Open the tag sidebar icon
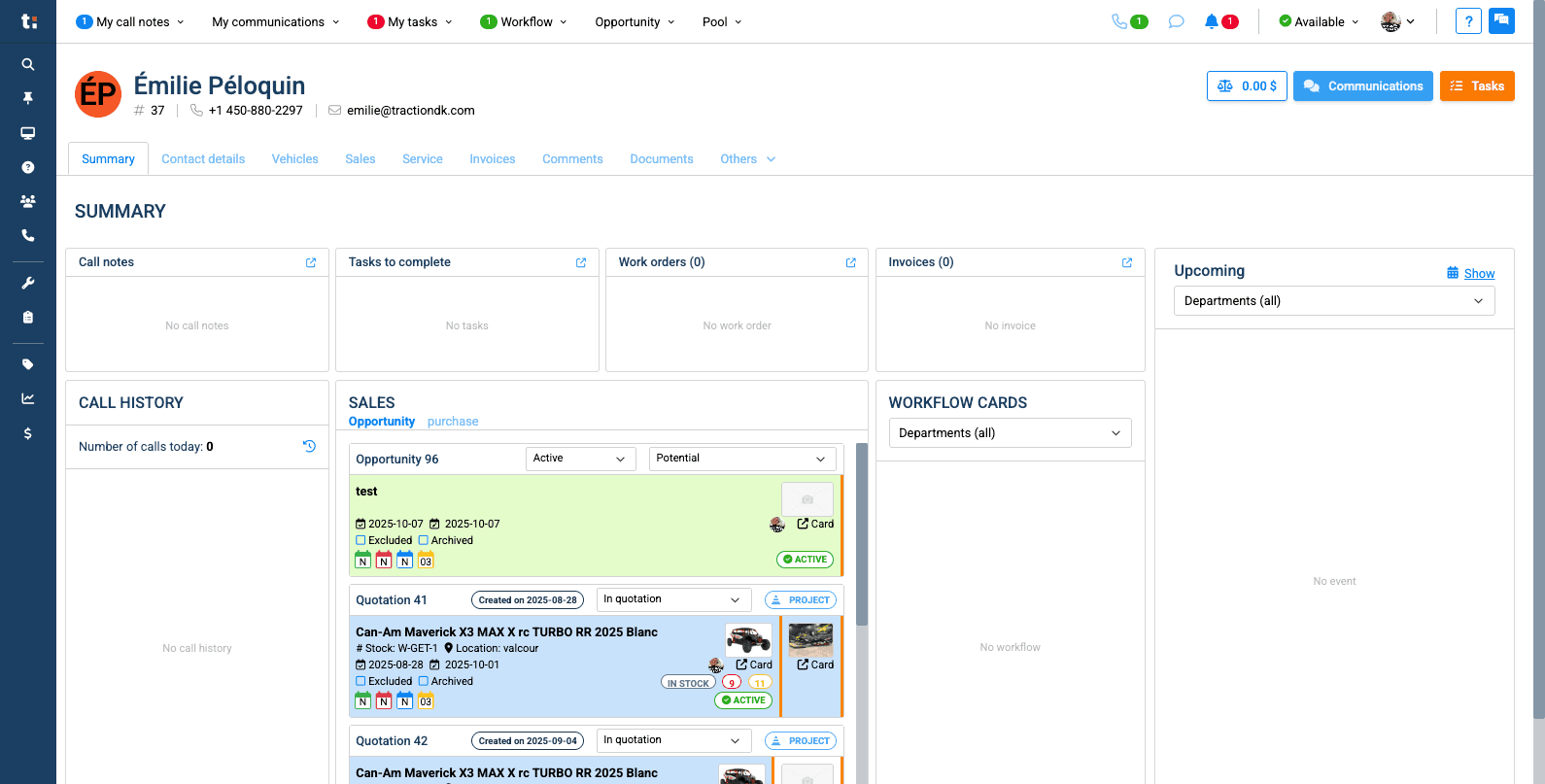Image resolution: width=1545 pixels, height=784 pixels. [x=28, y=364]
